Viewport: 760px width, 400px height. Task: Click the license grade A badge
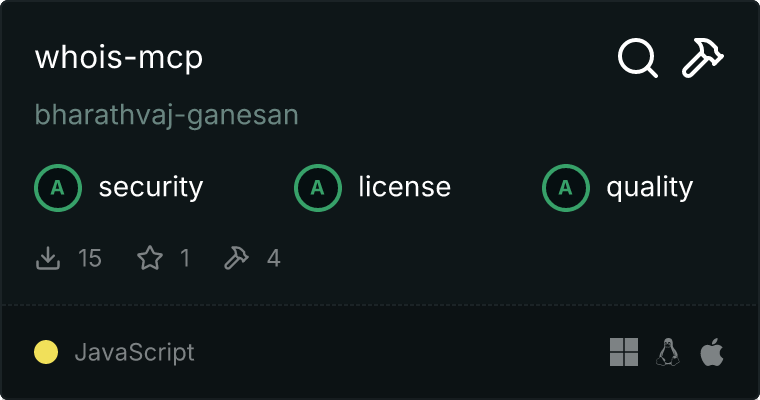pos(318,188)
